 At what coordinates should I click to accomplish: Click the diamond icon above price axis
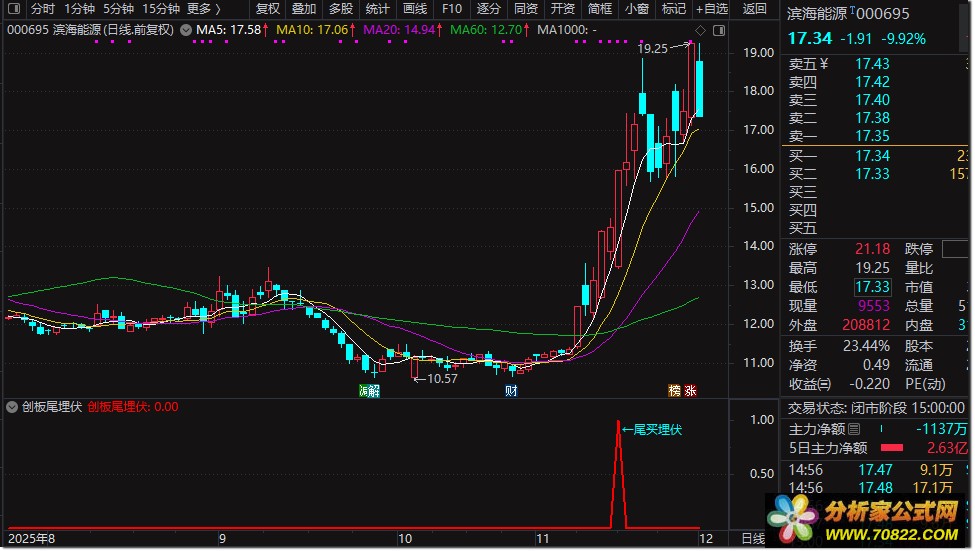(701, 30)
